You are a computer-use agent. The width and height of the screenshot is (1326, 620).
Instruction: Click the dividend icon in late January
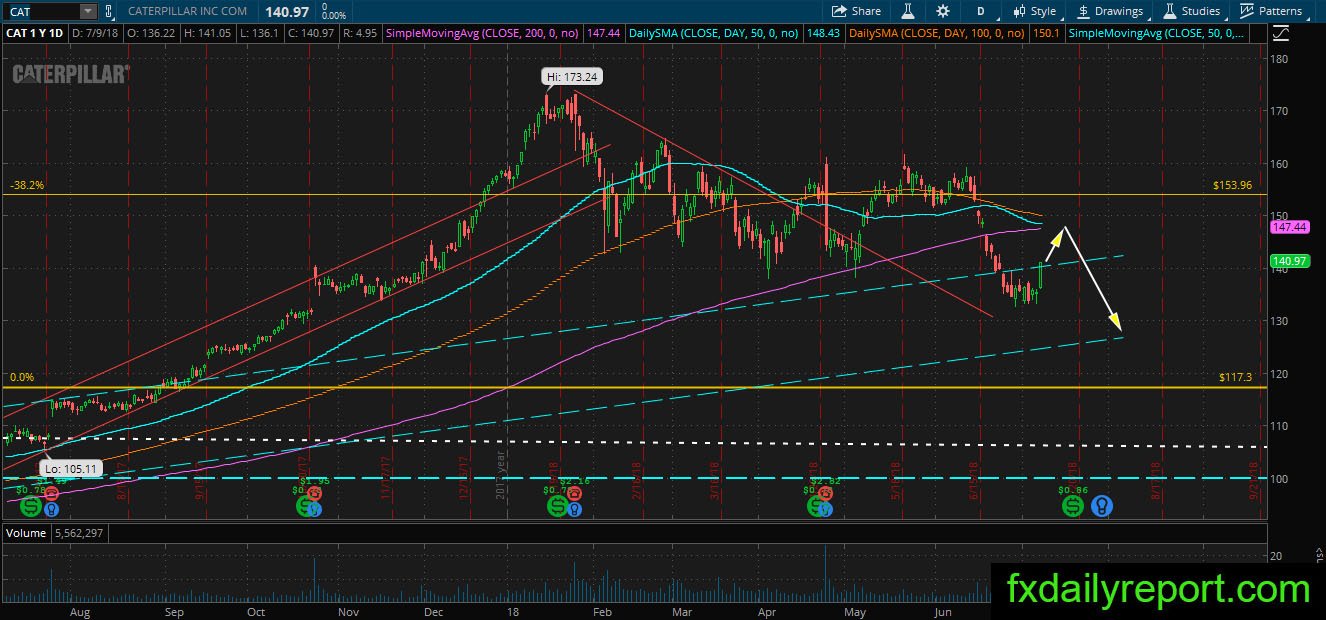(556, 507)
